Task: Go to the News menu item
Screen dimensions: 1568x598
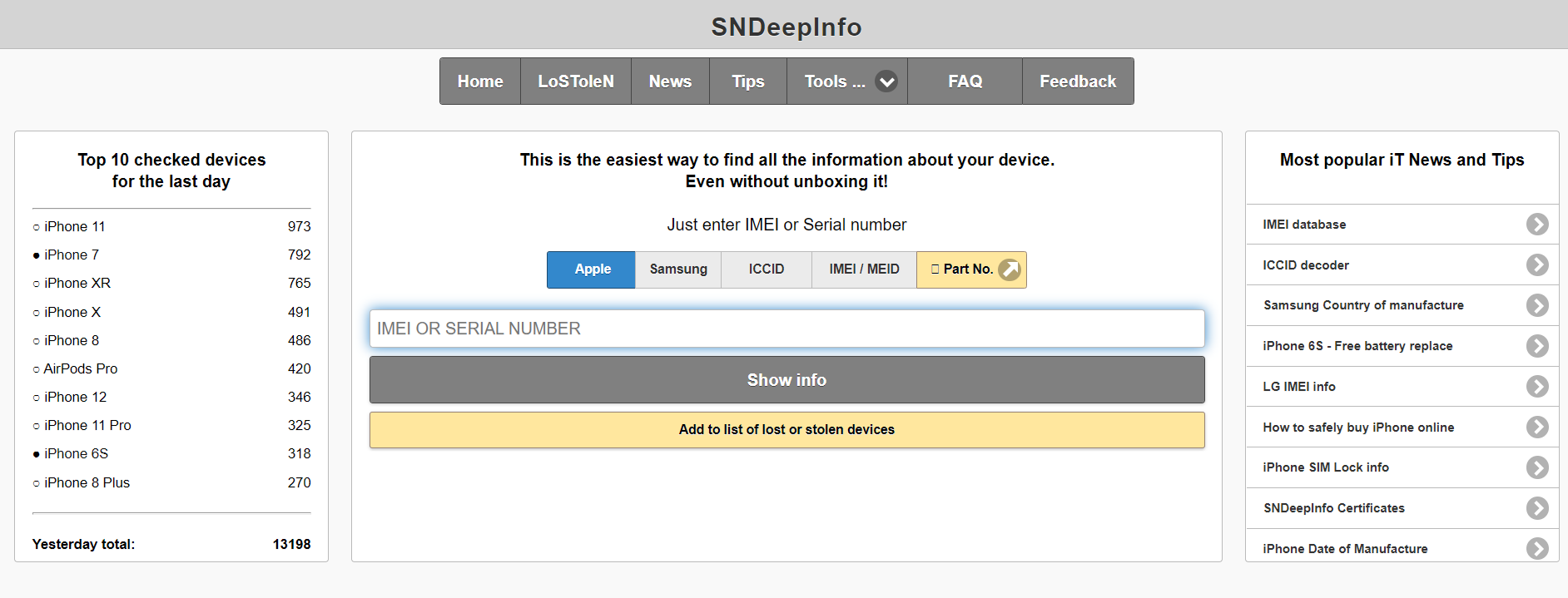Action: point(670,82)
